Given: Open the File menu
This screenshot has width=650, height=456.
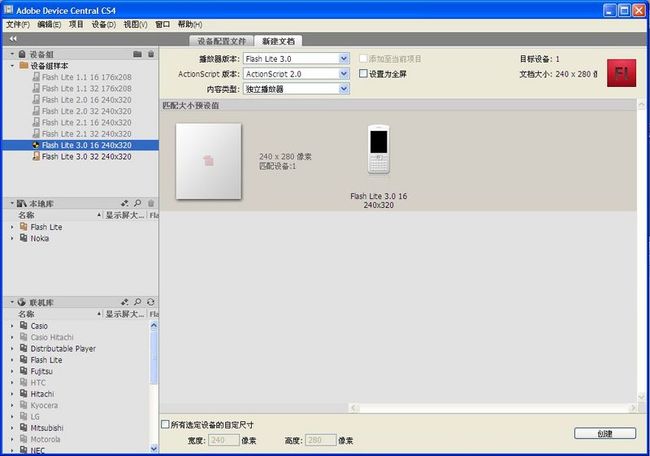Looking at the screenshot, I should click(18, 24).
